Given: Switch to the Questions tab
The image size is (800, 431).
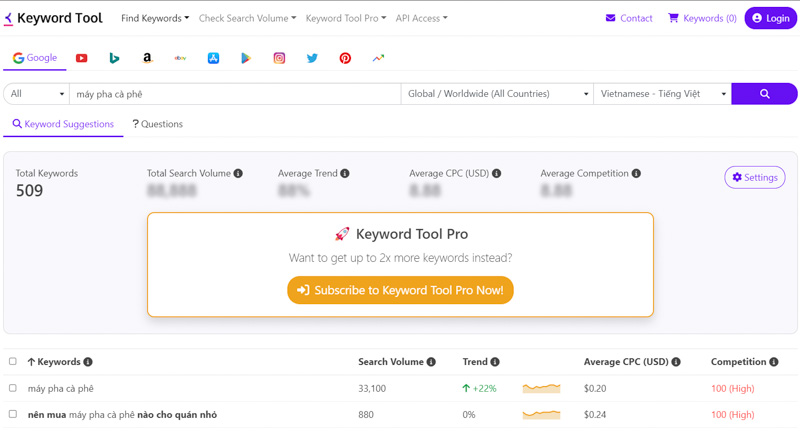Looking at the screenshot, I should click(157, 124).
